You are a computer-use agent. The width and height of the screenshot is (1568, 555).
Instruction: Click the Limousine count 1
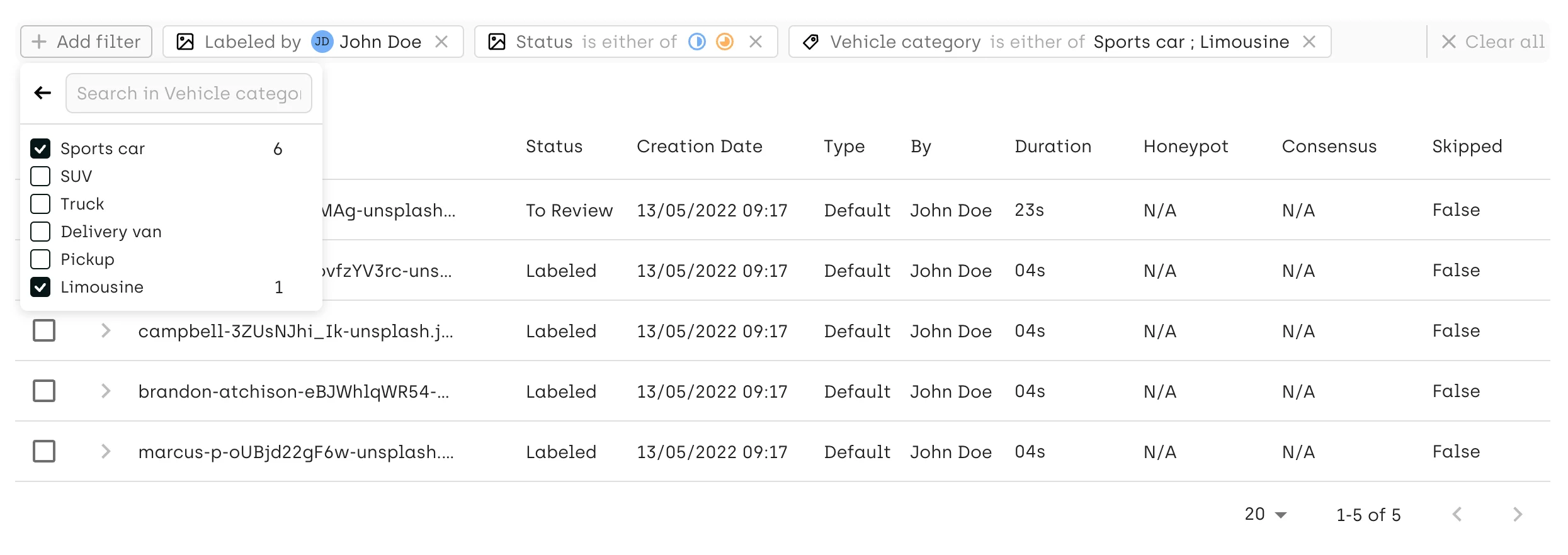[x=278, y=288]
